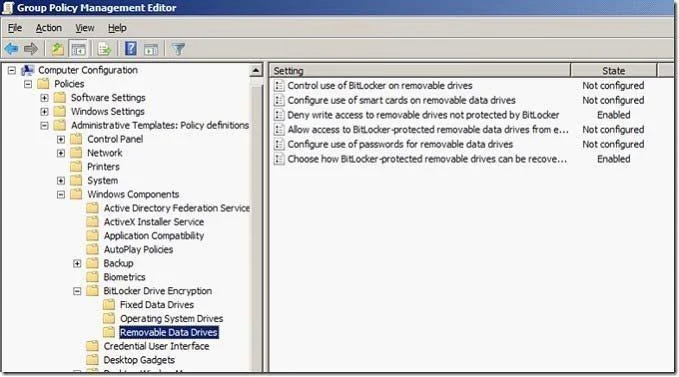
Task: Click Not configured state of Control use row
Action: (613, 86)
